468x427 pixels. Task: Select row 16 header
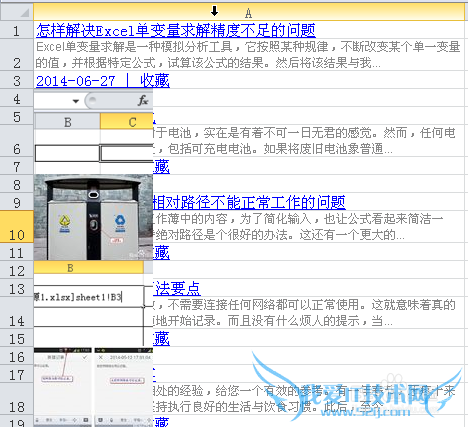point(17,356)
